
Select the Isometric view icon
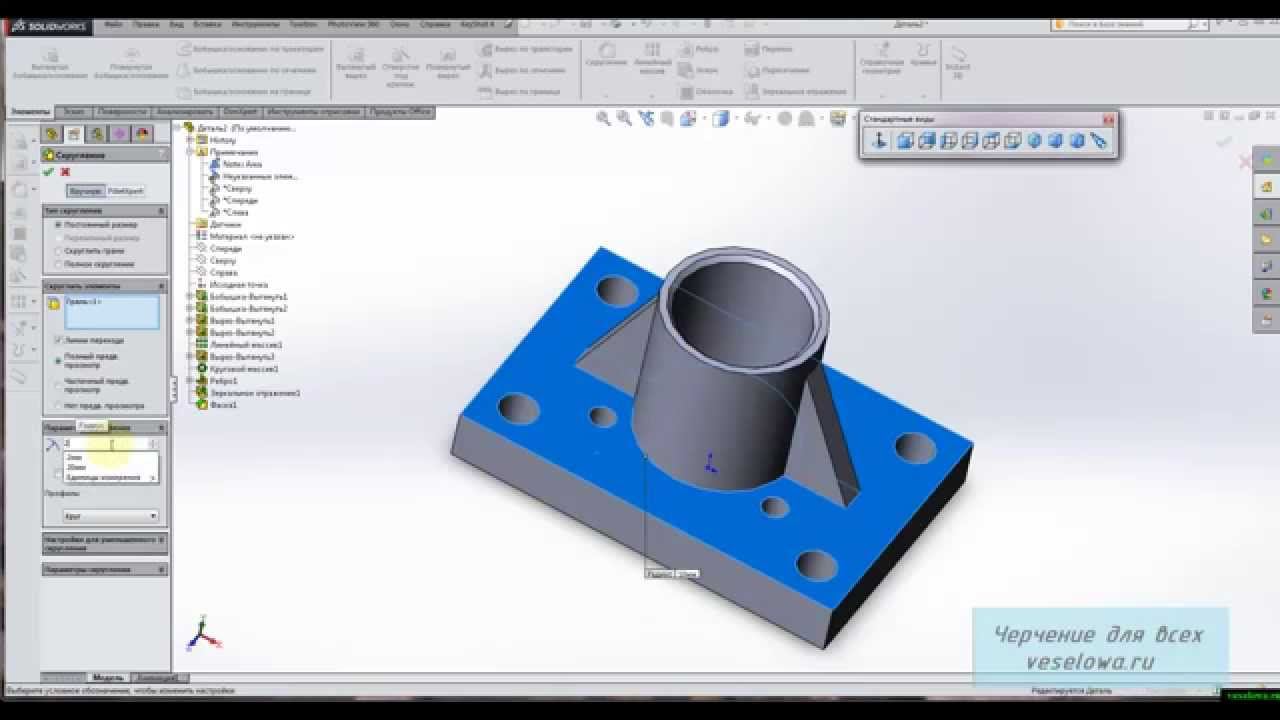tap(1034, 141)
